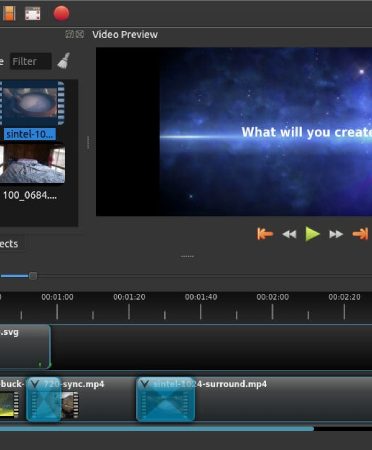The height and width of the screenshot is (450, 372).
Task: Click the horizontal timeline scrollbar
Action: [157, 429]
